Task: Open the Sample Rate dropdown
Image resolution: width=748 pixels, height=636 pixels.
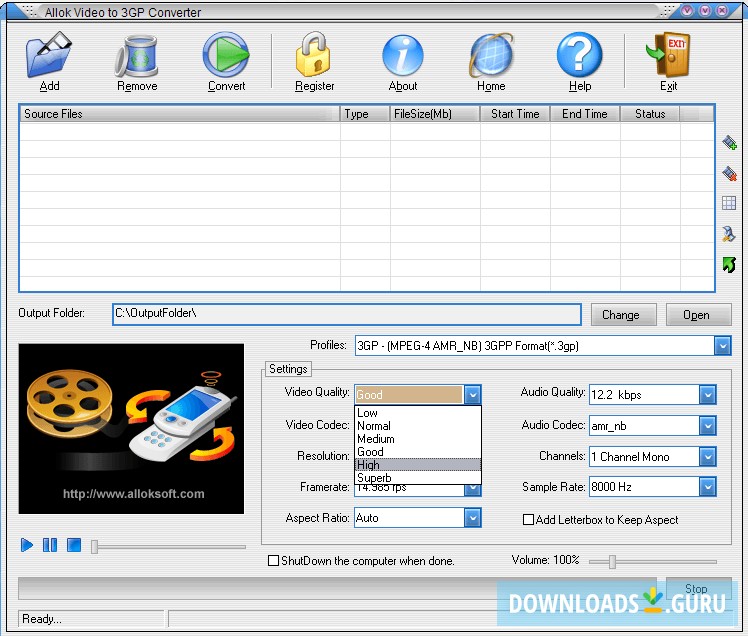Action: tap(707, 487)
